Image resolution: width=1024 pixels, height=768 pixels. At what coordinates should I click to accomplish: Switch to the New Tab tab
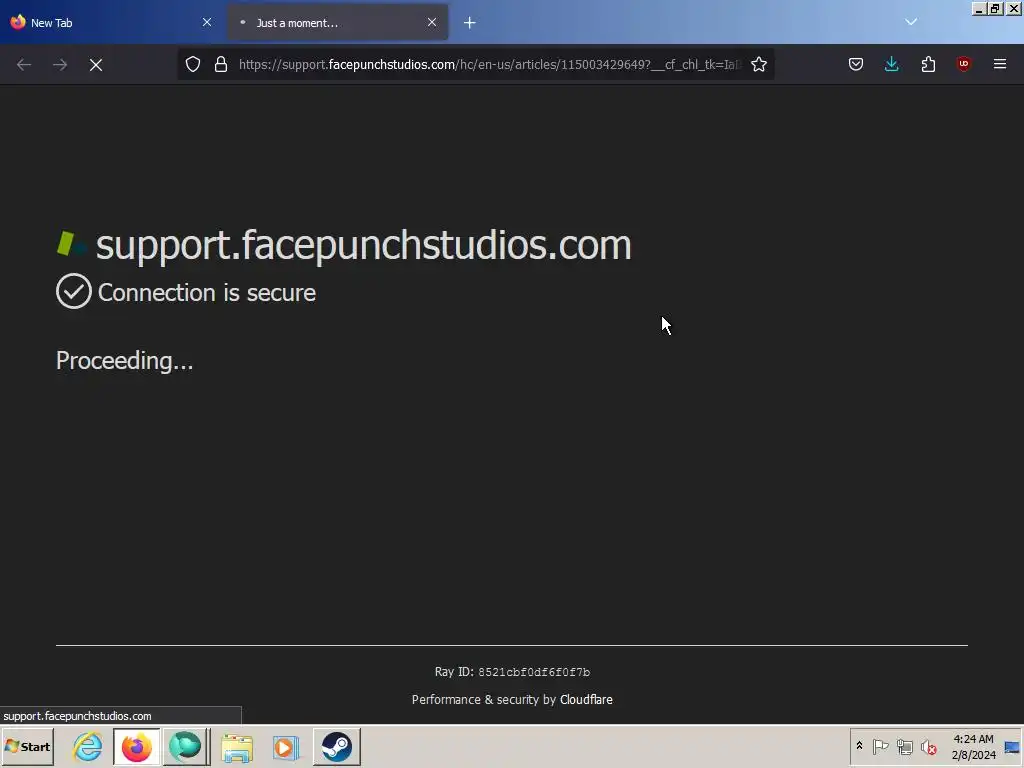110,22
